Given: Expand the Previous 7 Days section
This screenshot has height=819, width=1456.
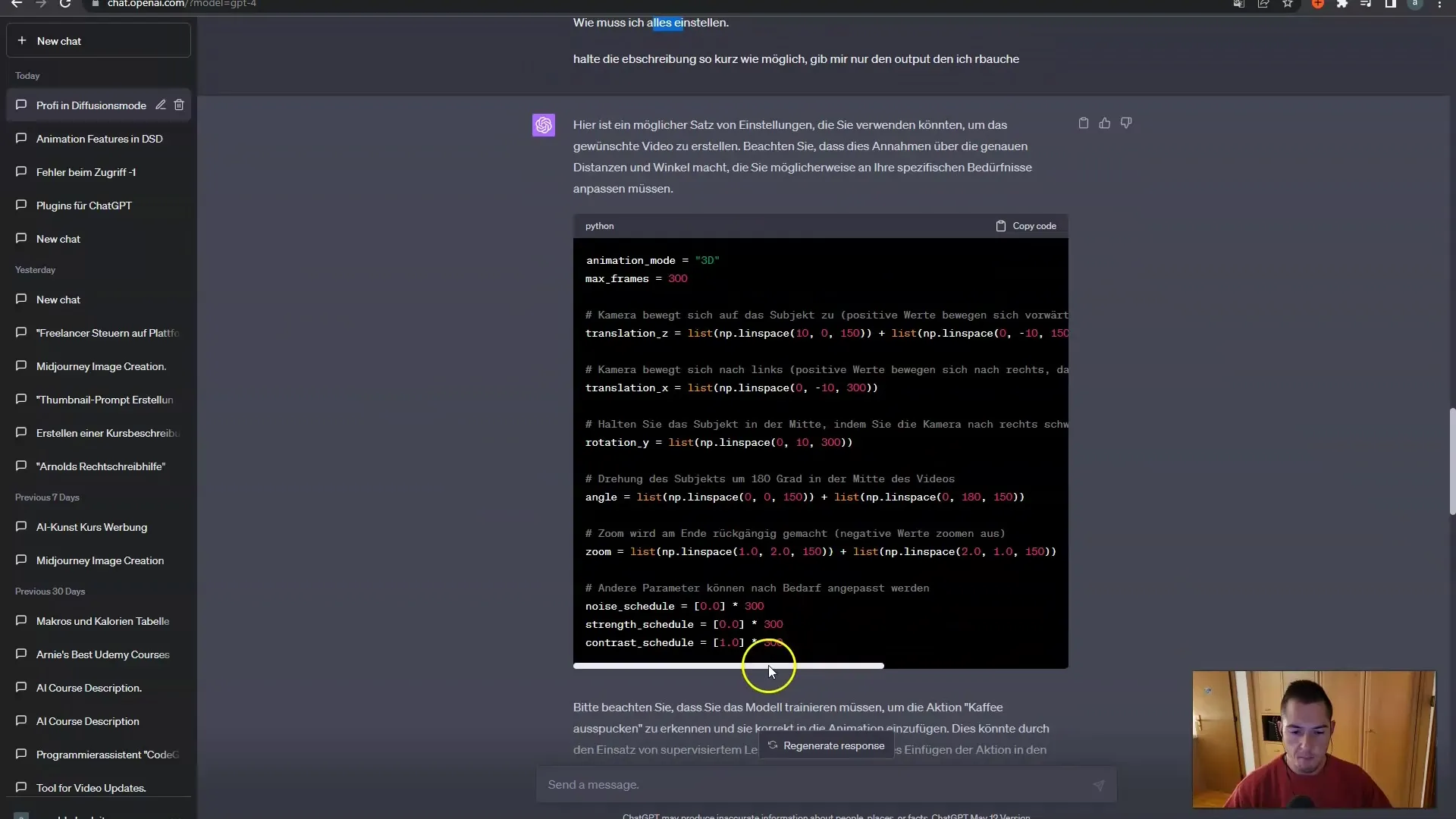Looking at the screenshot, I should click(46, 497).
